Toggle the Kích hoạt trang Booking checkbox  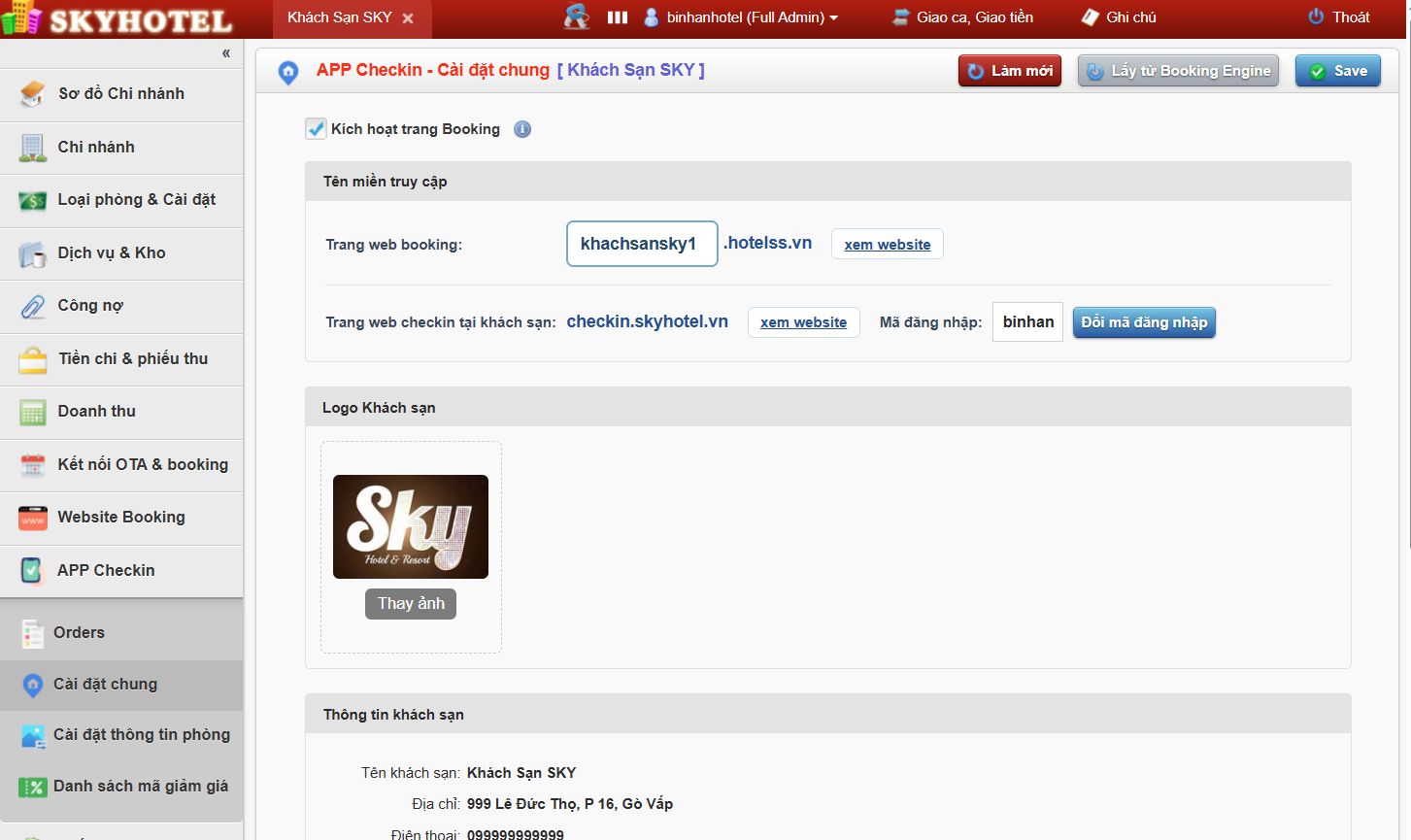click(316, 128)
